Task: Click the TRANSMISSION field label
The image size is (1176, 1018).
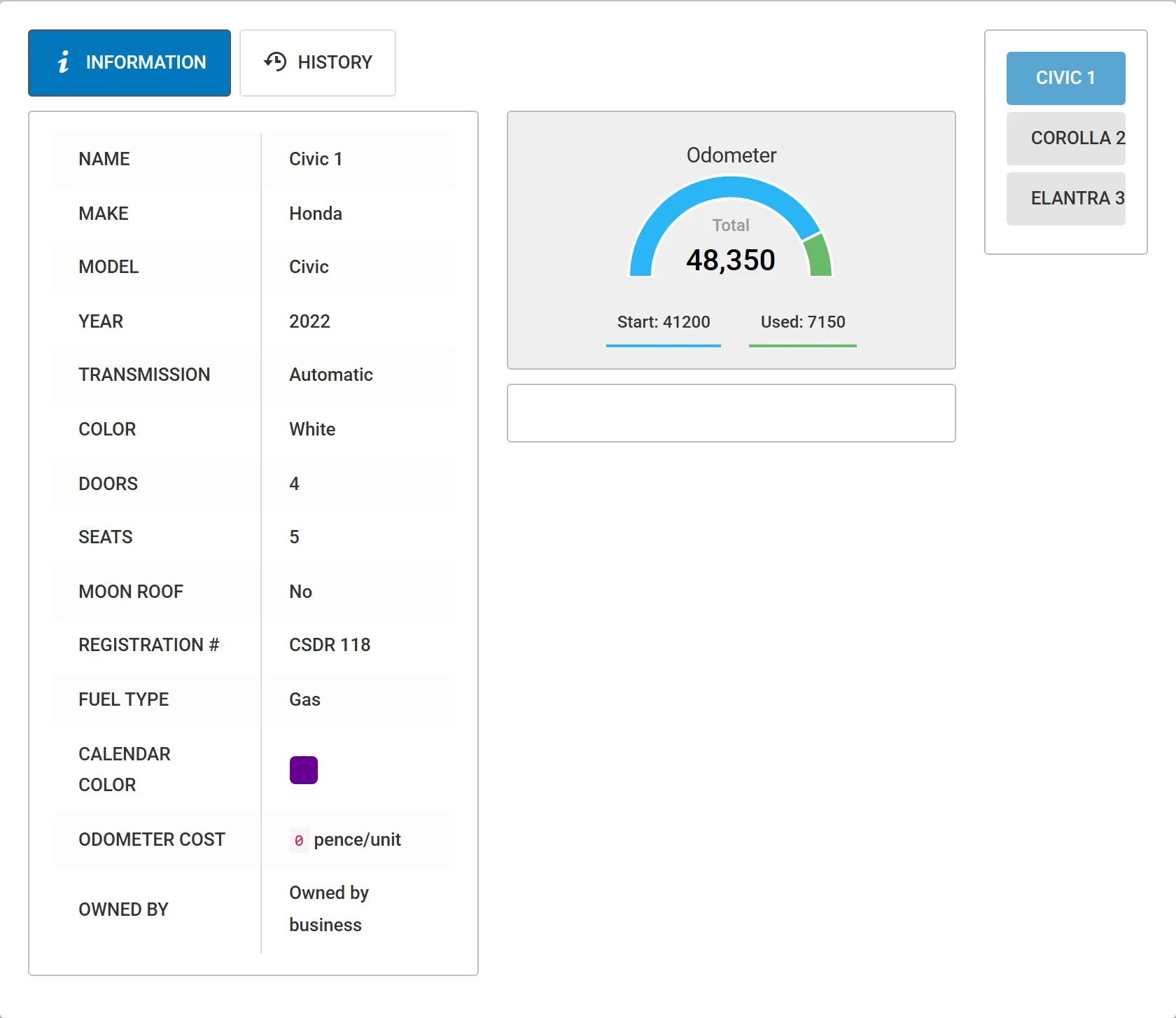Action: tap(144, 375)
